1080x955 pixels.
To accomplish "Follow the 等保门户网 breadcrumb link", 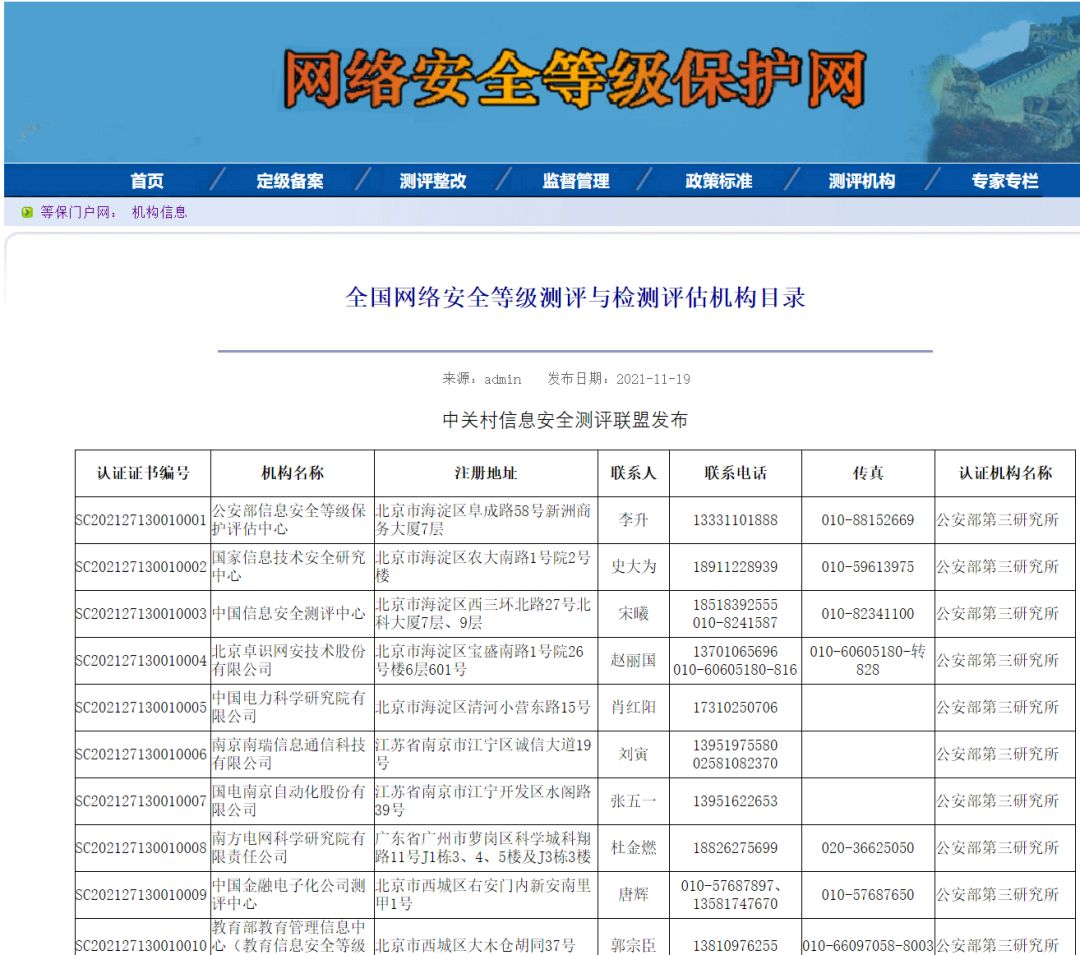I will tap(74, 212).
